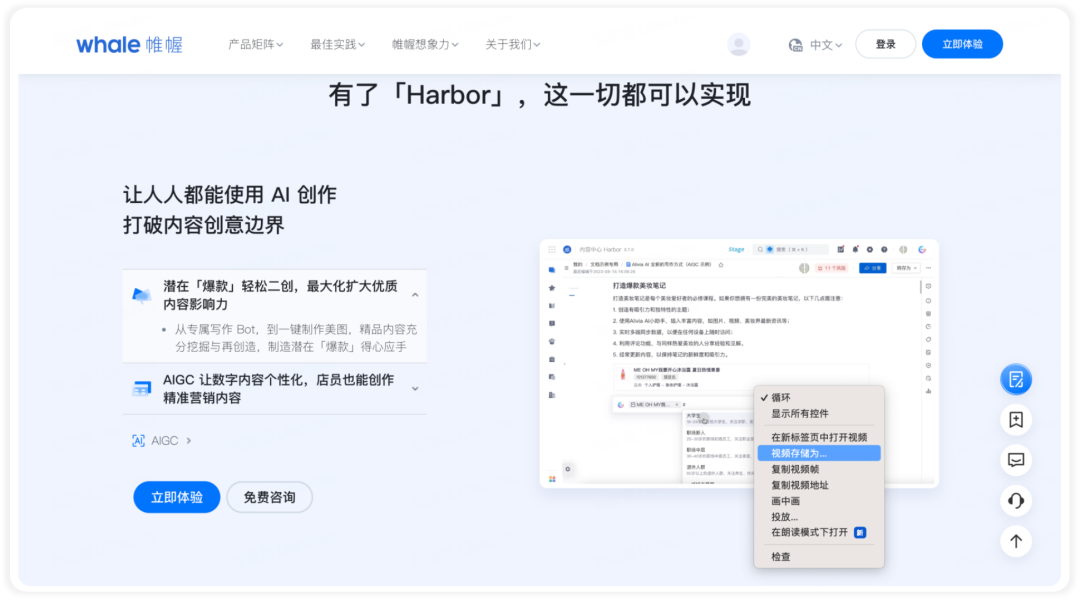1080x600 pixels.
Task: Expand the AIGC 让数字内容个性化 section
Action: coord(415,389)
